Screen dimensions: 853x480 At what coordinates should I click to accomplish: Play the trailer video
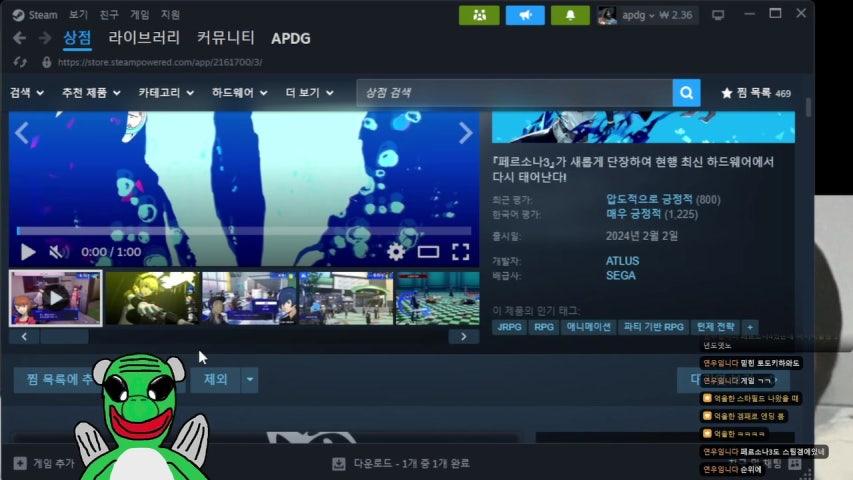click(x=28, y=251)
